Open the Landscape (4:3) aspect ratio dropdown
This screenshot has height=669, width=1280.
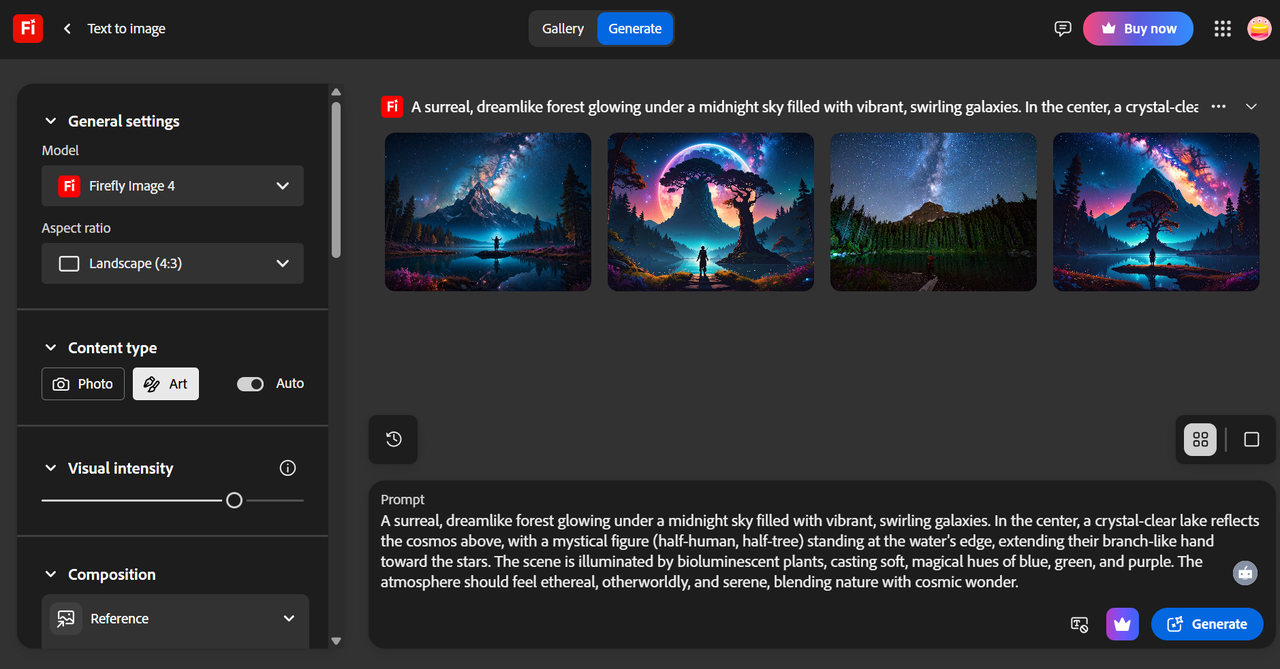[x=173, y=264]
